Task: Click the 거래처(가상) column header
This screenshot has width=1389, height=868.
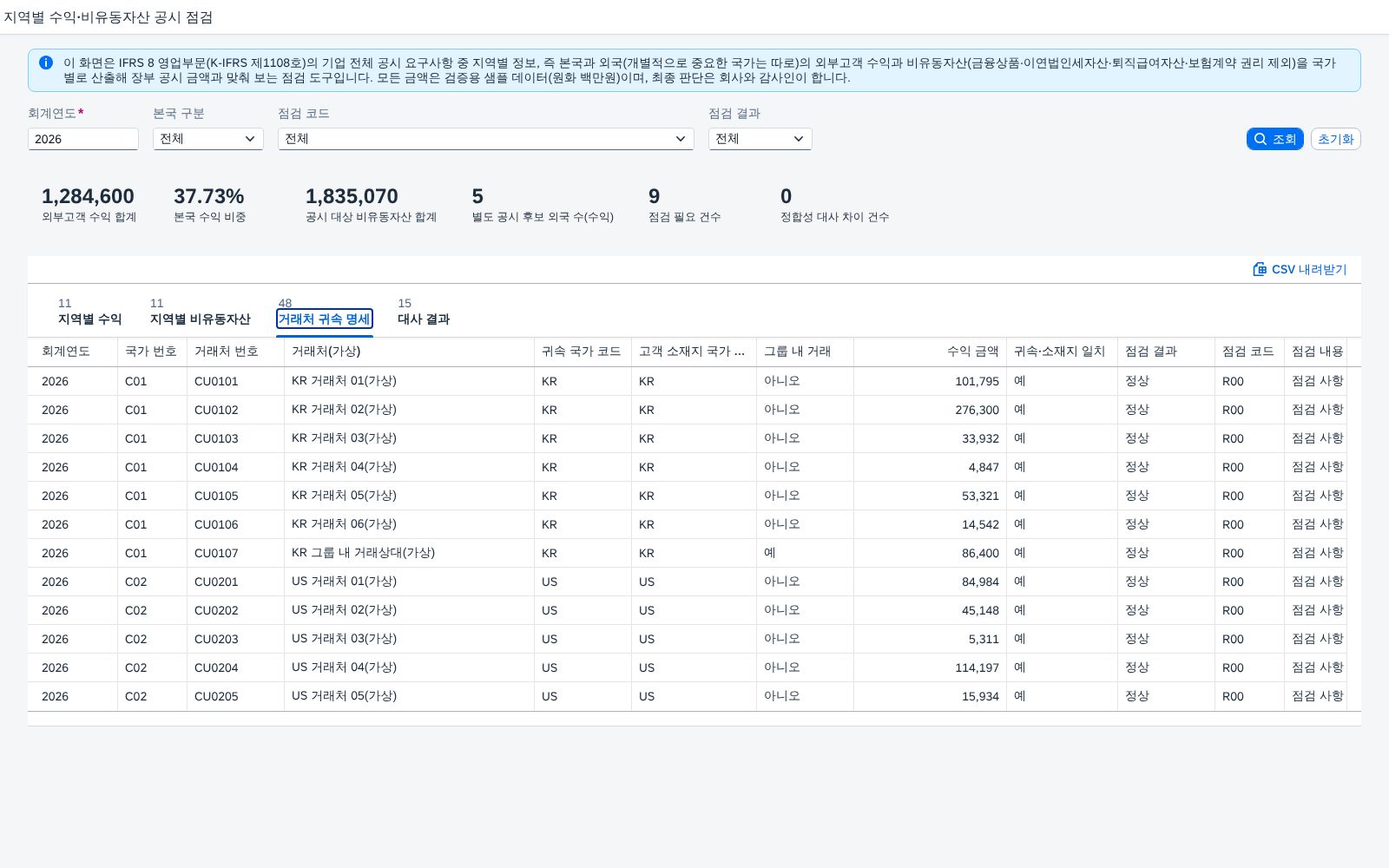Action: (x=409, y=352)
